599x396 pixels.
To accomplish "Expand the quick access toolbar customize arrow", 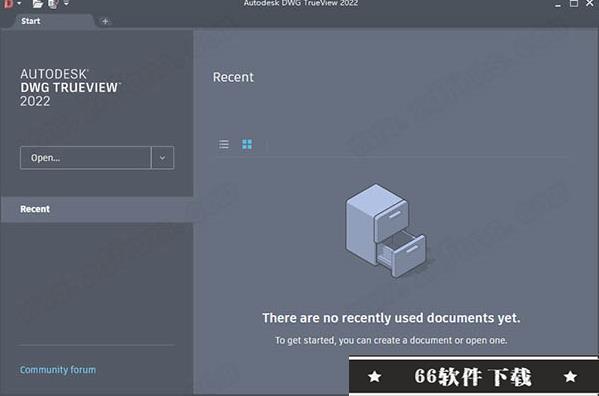I will point(66,3).
